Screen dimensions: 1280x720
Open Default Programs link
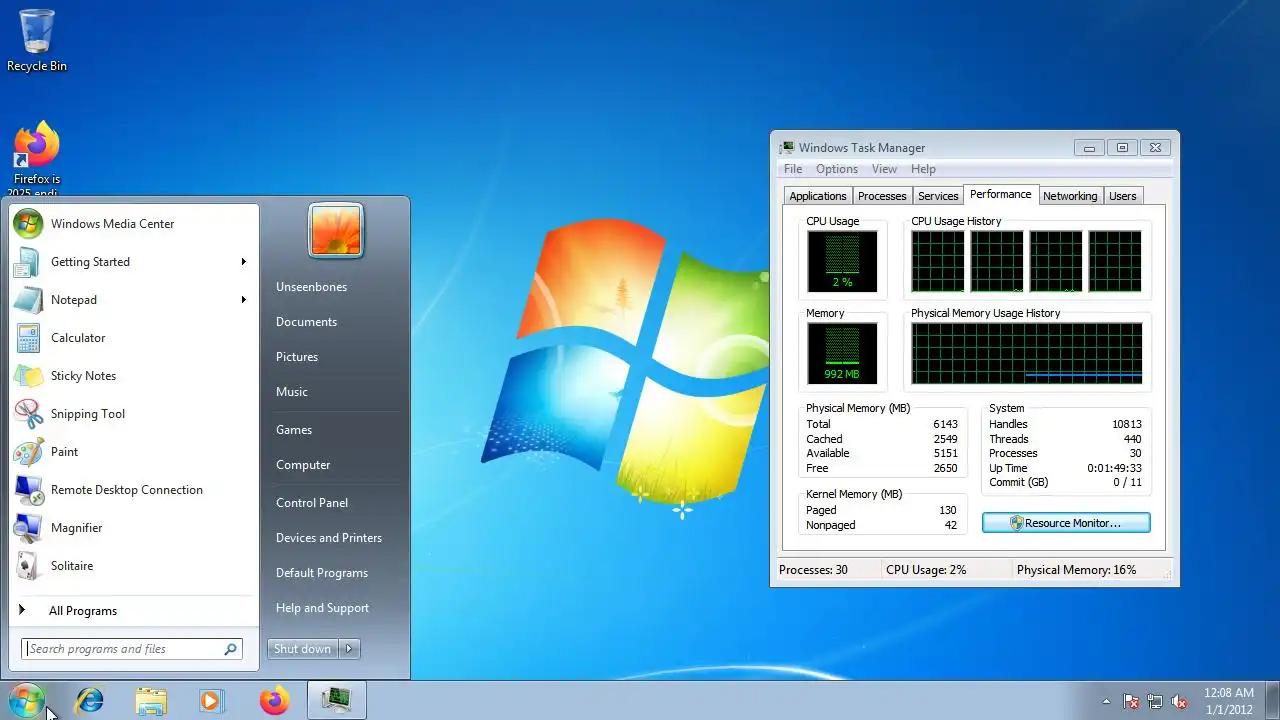(x=322, y=573)
